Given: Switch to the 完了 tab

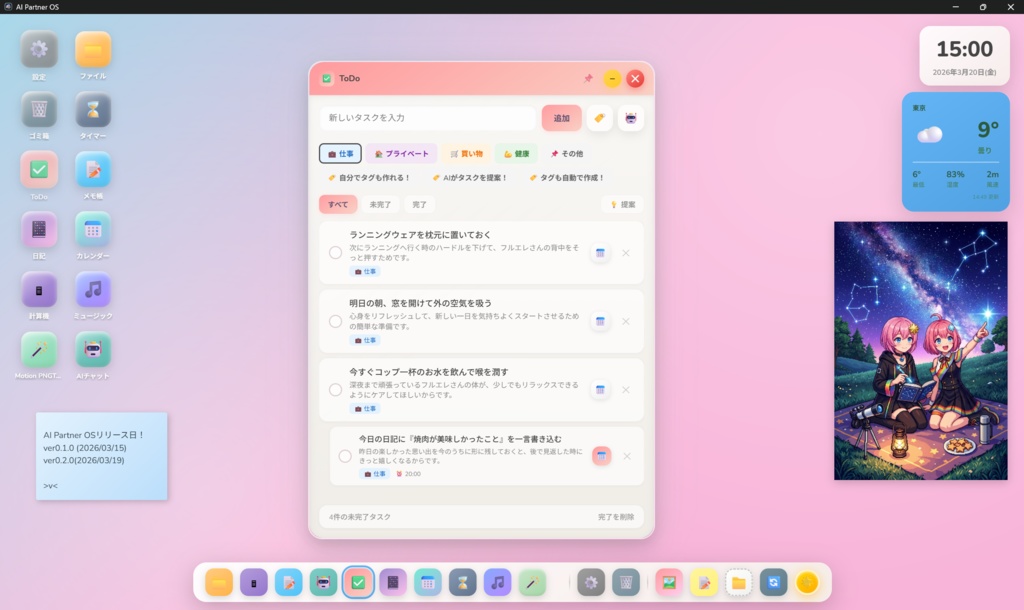Looking at the screenshot, I should (x=419, y=203).
